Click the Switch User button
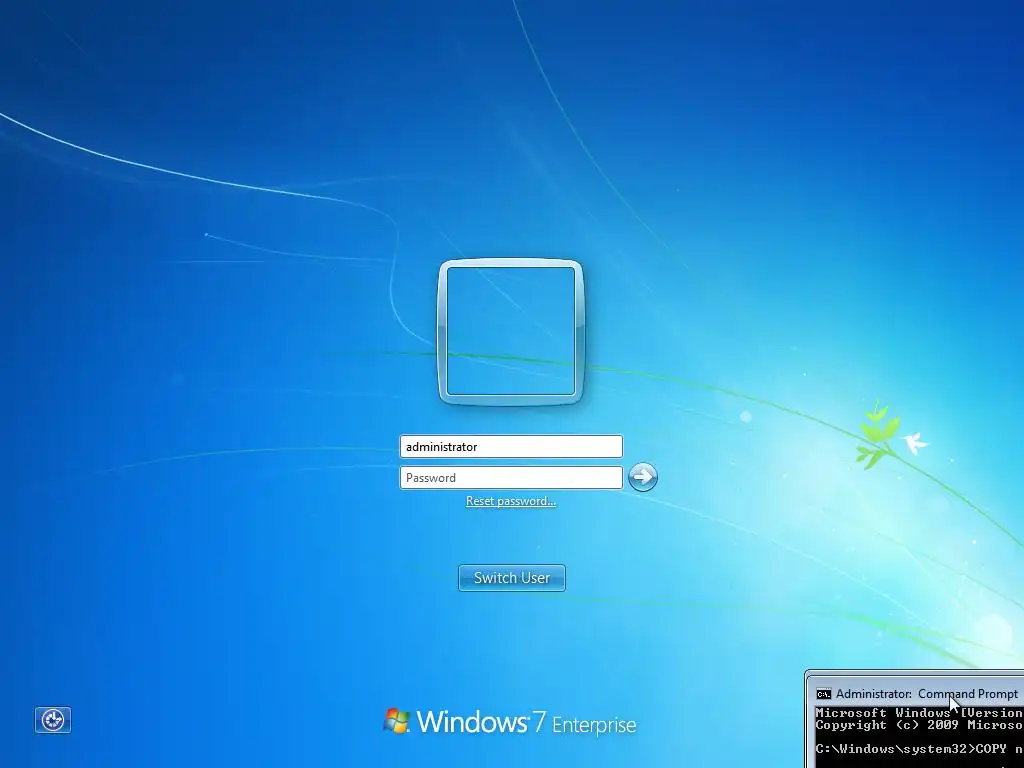The height and width of the screenshot is (768, 1024). click(x=512, y=578)
